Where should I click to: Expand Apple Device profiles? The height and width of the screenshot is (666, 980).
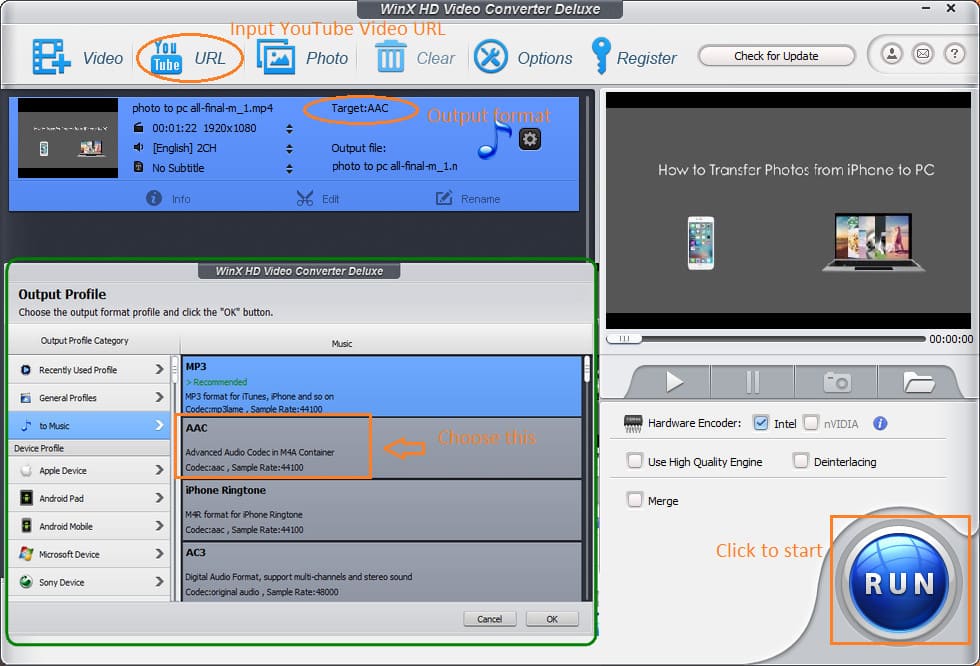pos(89,470)
